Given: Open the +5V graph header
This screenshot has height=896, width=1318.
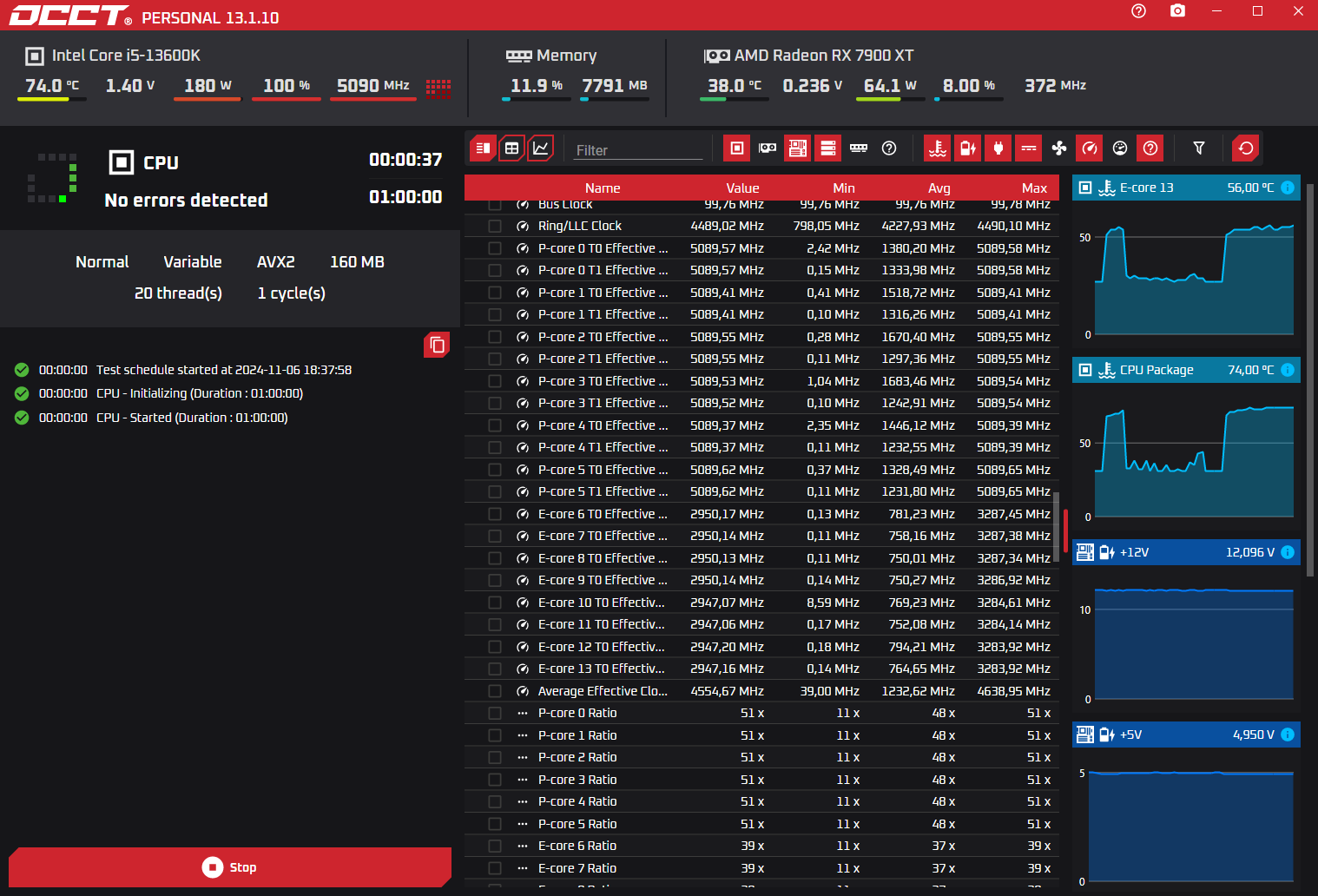Looking at the screenshot, I should click(x=1186, y=735).
